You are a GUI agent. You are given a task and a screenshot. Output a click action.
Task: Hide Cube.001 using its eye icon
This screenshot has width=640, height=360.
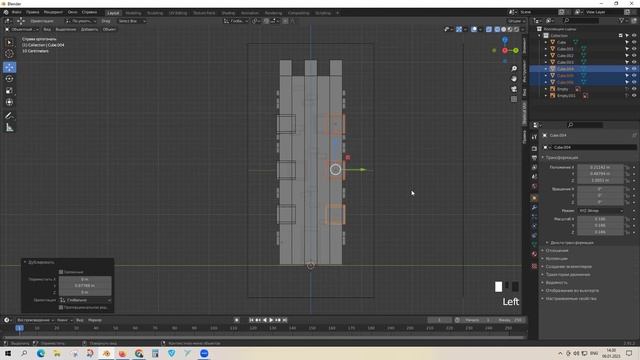[634, 49]
